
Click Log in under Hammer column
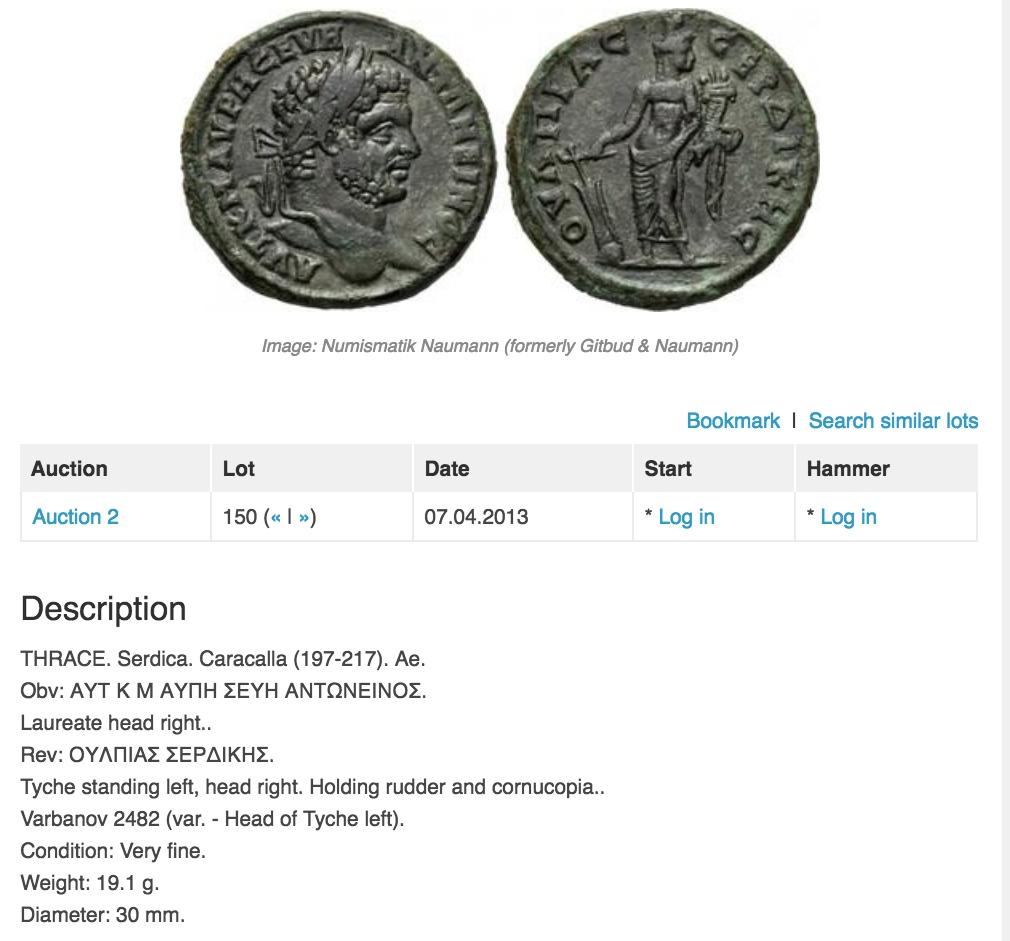(848, 517)
